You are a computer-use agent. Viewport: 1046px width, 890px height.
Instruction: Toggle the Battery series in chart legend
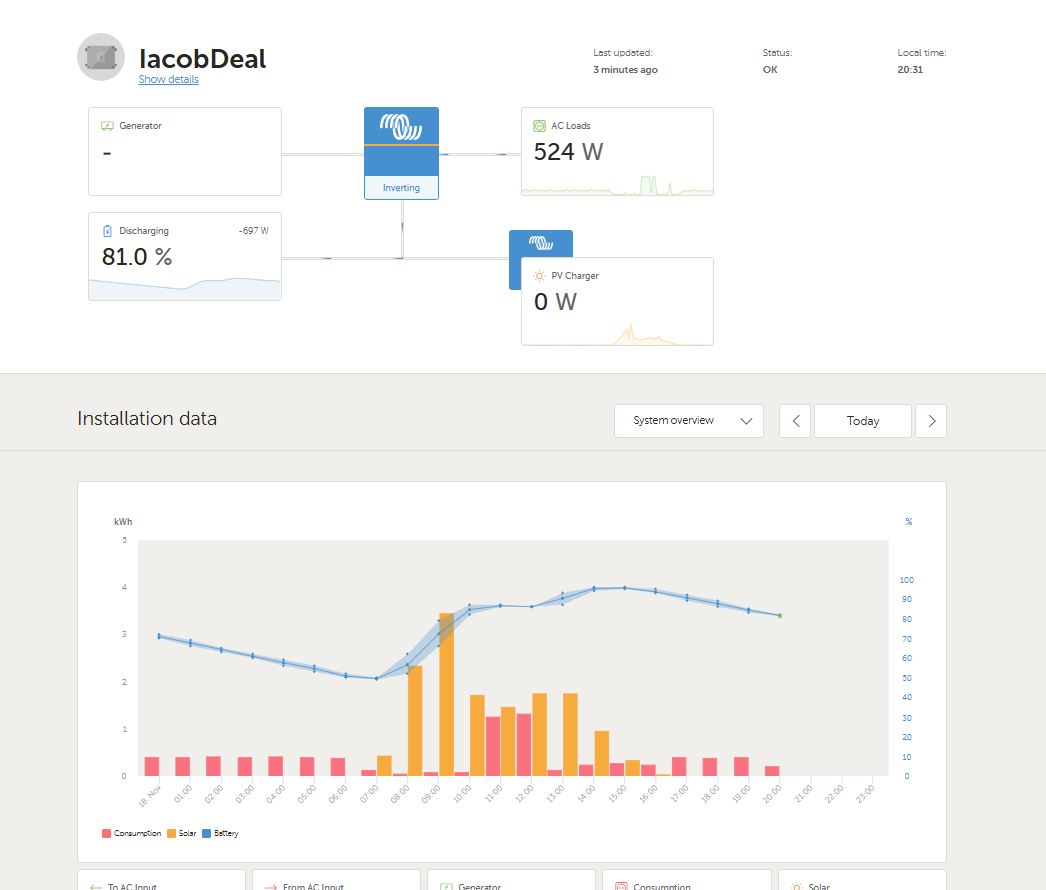[220, 833]
